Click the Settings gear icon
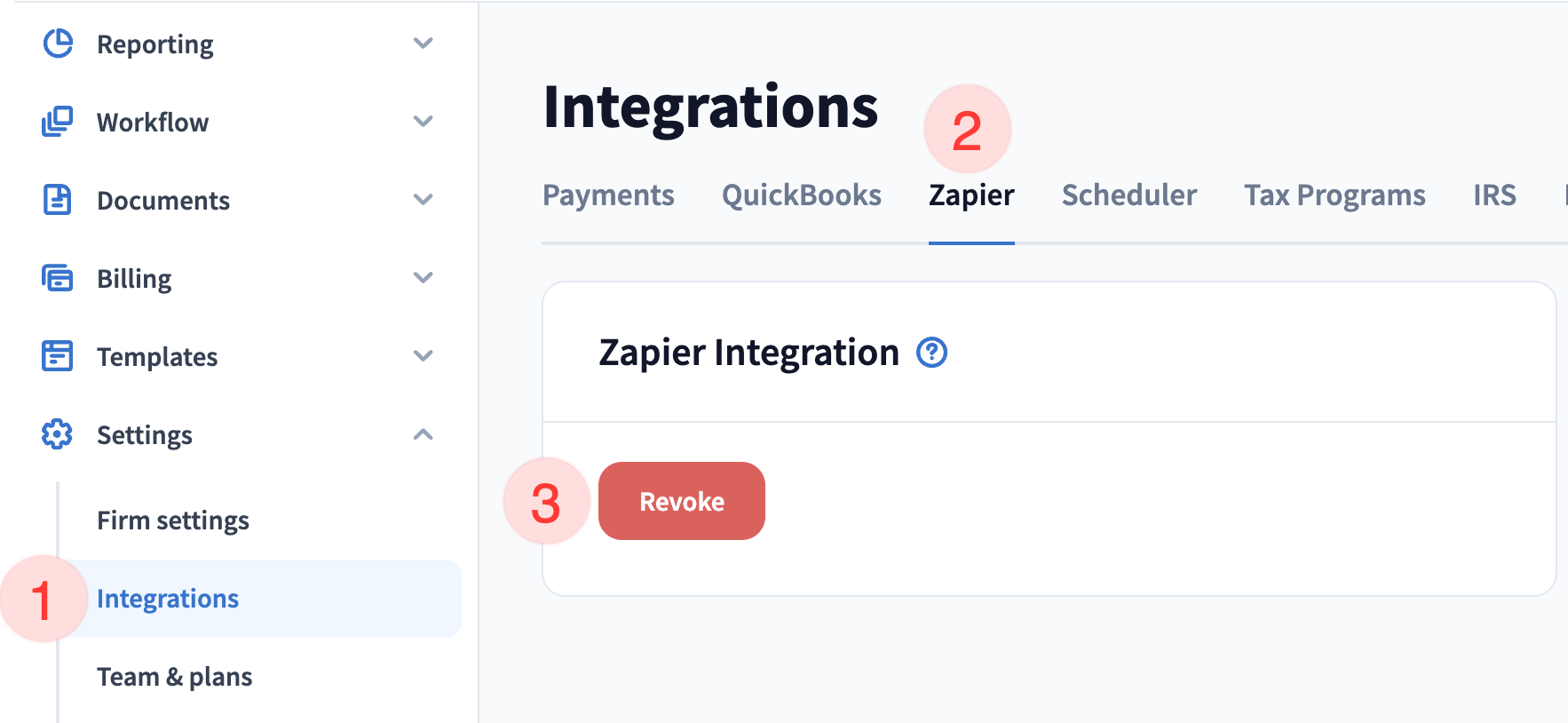 tap(58, 434)
